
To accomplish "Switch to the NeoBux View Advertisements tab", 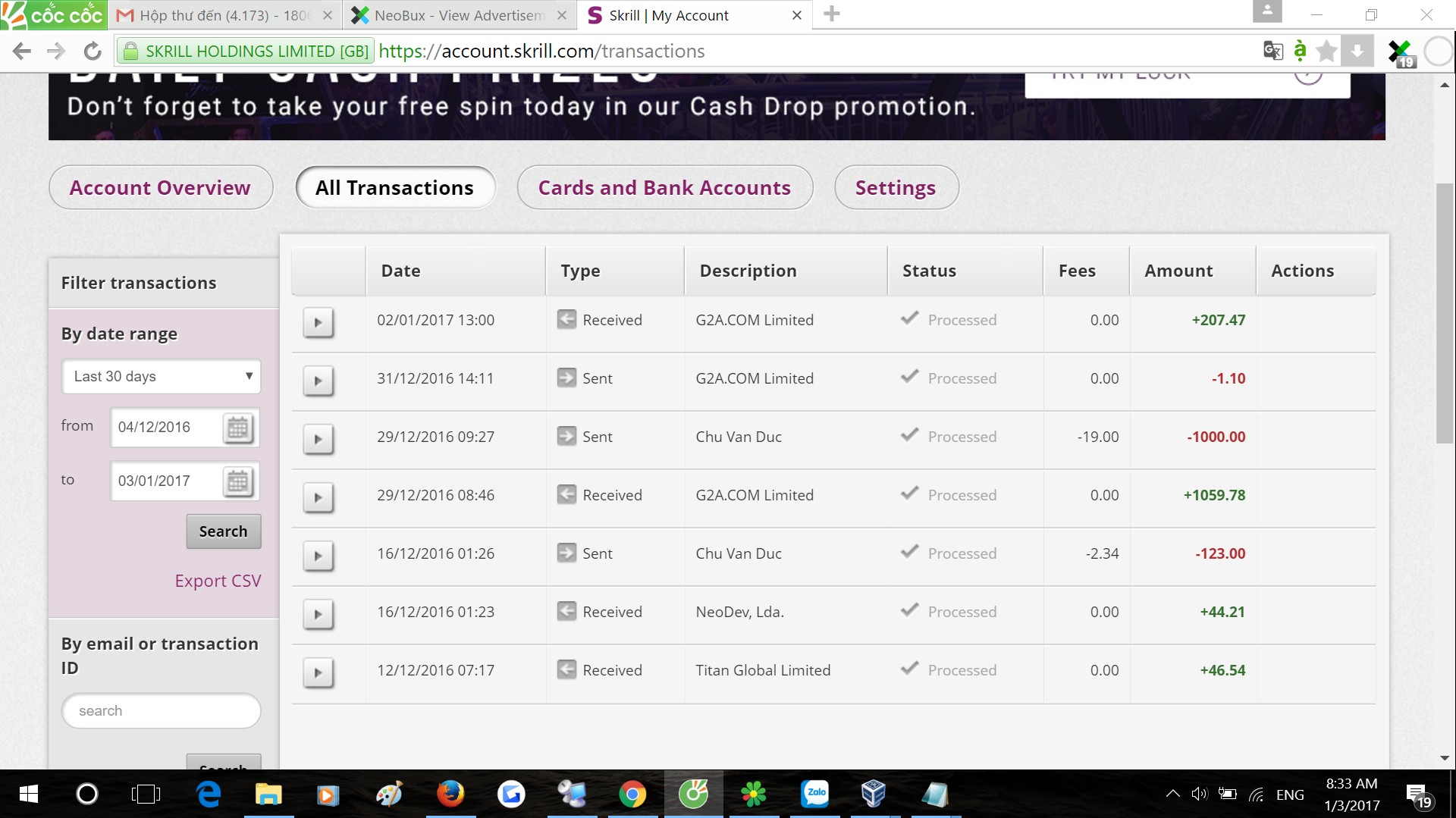I will coord(460,15).
